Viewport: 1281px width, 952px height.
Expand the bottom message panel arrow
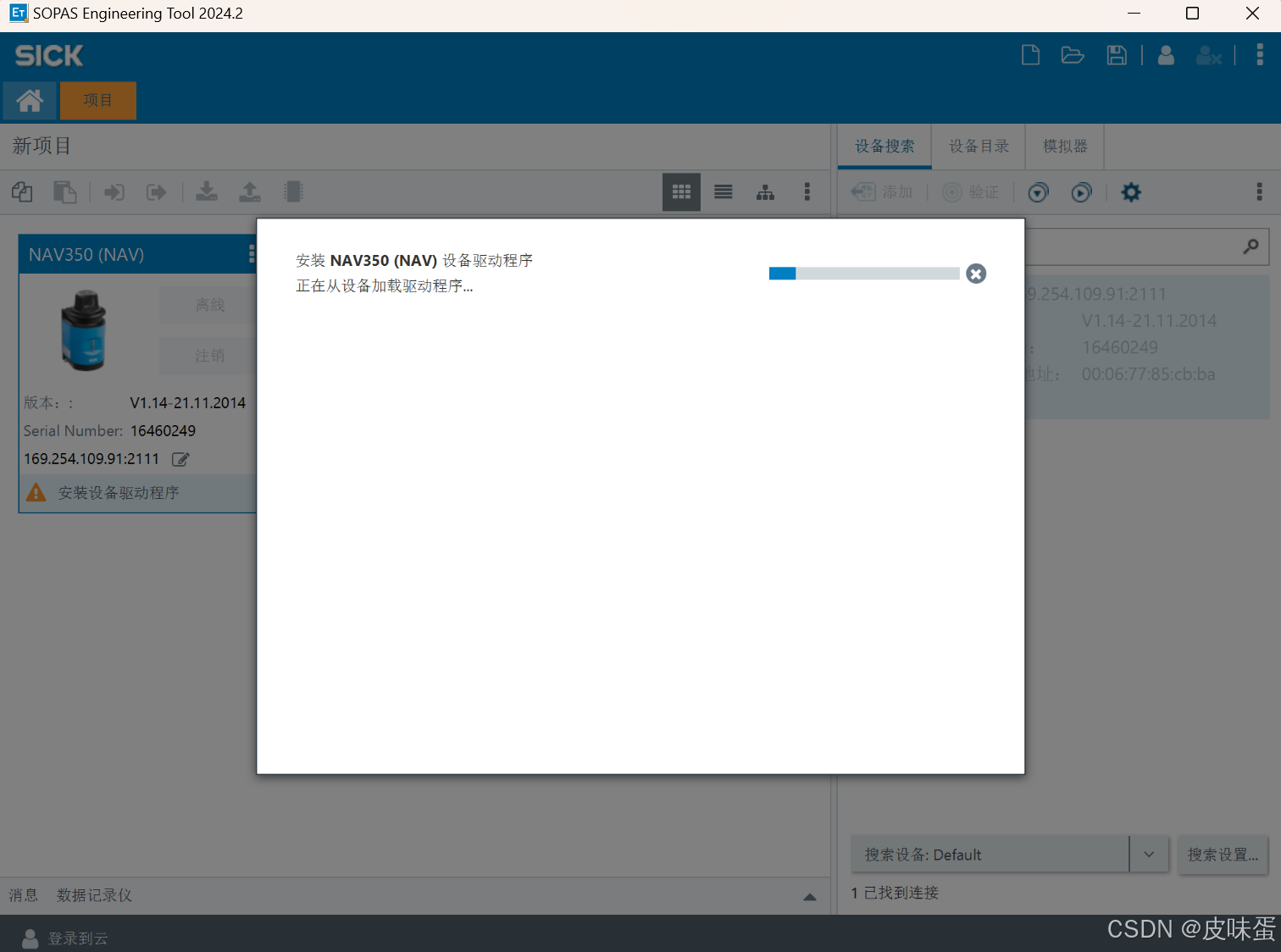tap(810, 896)
